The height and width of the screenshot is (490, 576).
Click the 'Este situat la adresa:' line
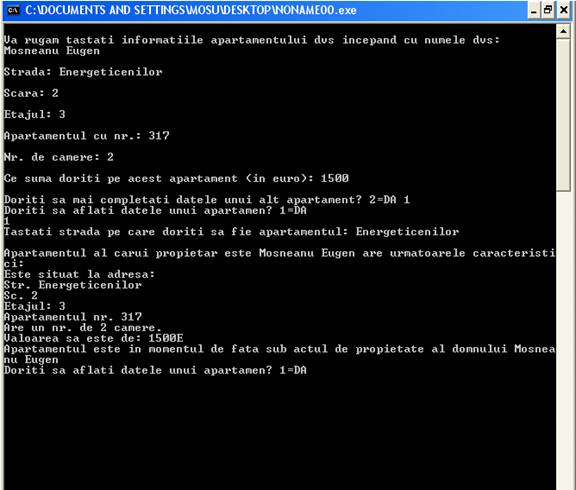tap(79, 274)
